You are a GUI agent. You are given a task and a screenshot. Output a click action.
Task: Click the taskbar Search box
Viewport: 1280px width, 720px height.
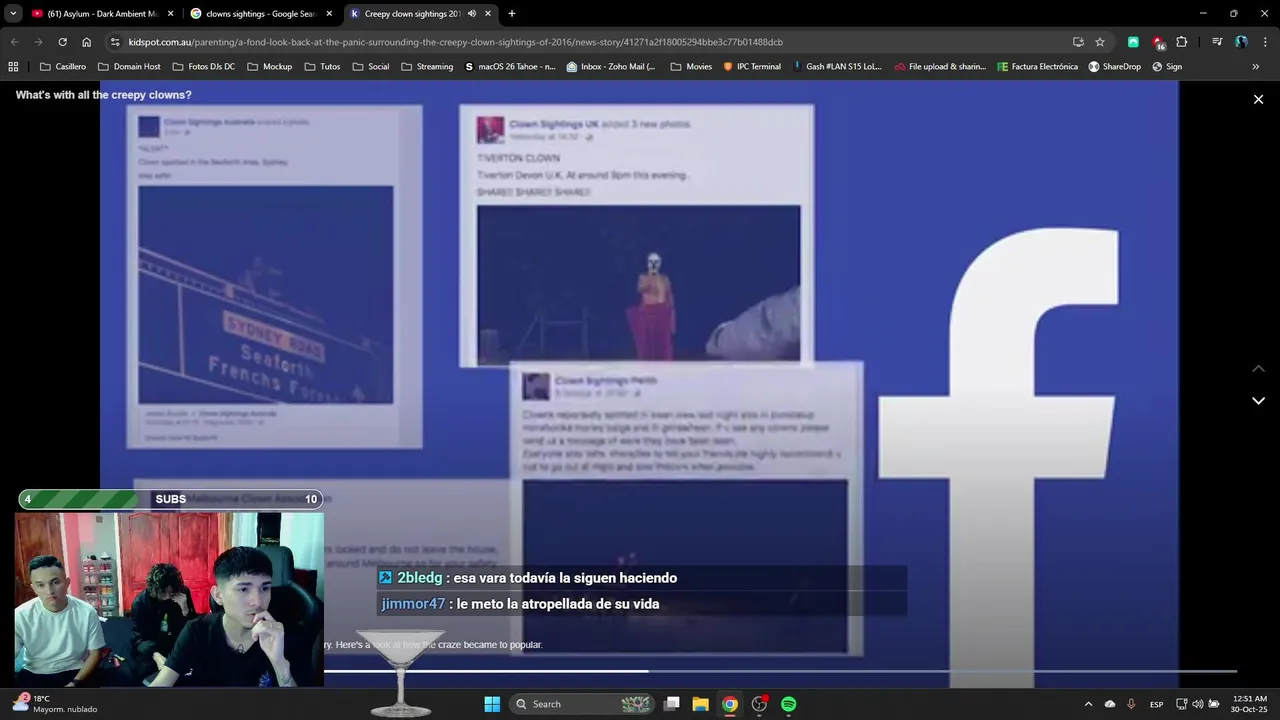coord(583,704)
